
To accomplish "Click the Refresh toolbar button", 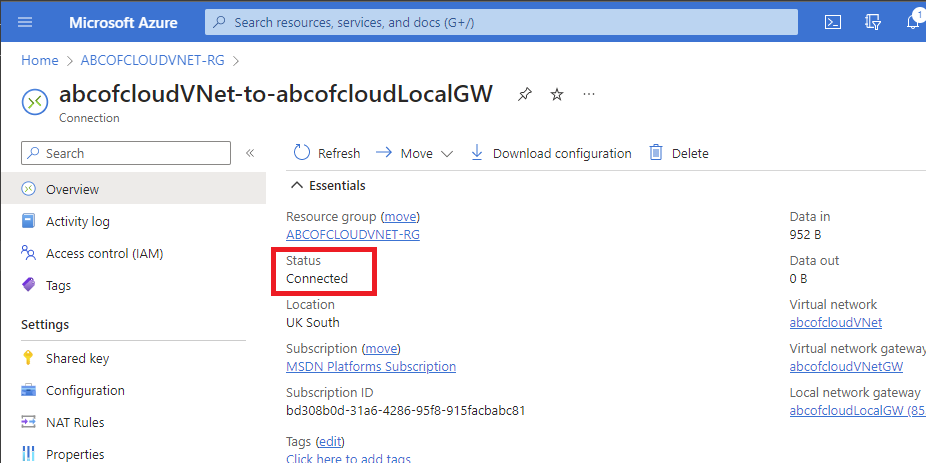I will pyautogui.click(x=326, y=153).
